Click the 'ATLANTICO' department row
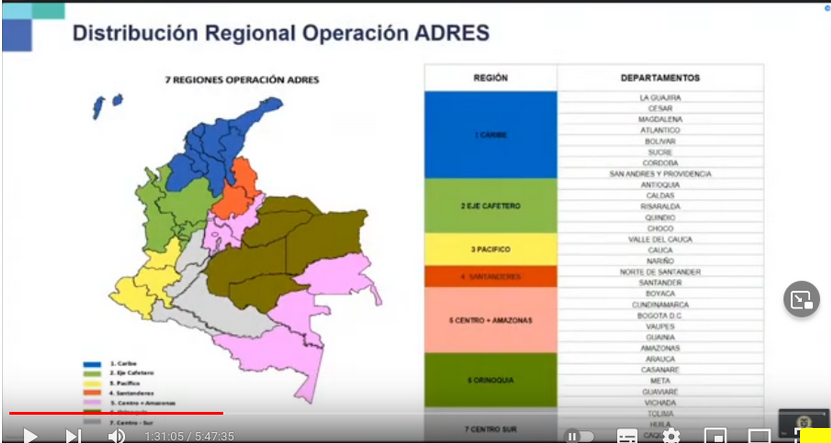The image size is (831, 443). pos(660,130)
